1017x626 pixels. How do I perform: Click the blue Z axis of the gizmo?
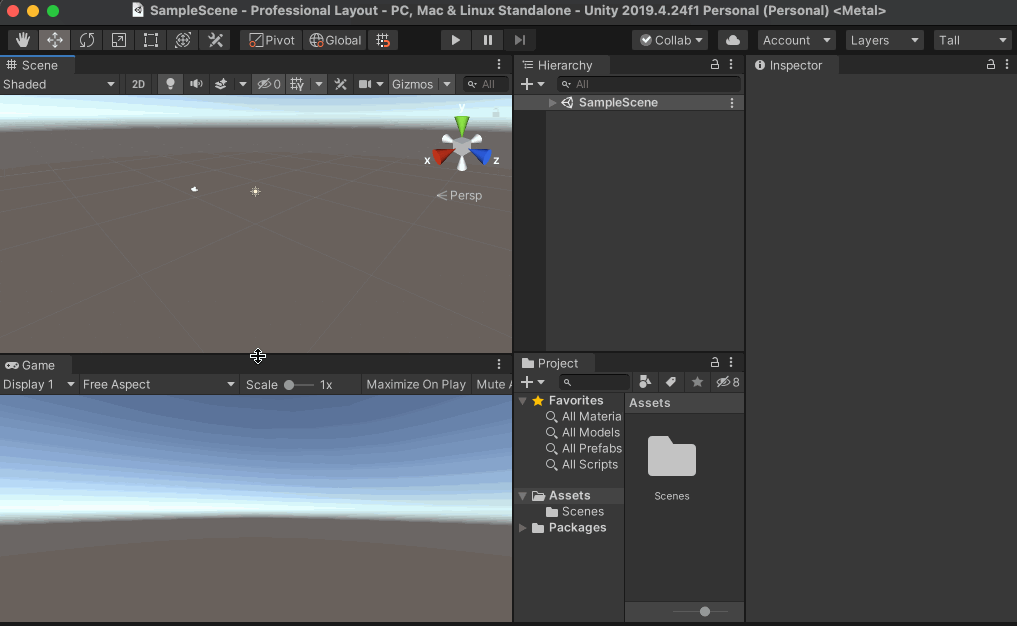click(x=482, y=156)
